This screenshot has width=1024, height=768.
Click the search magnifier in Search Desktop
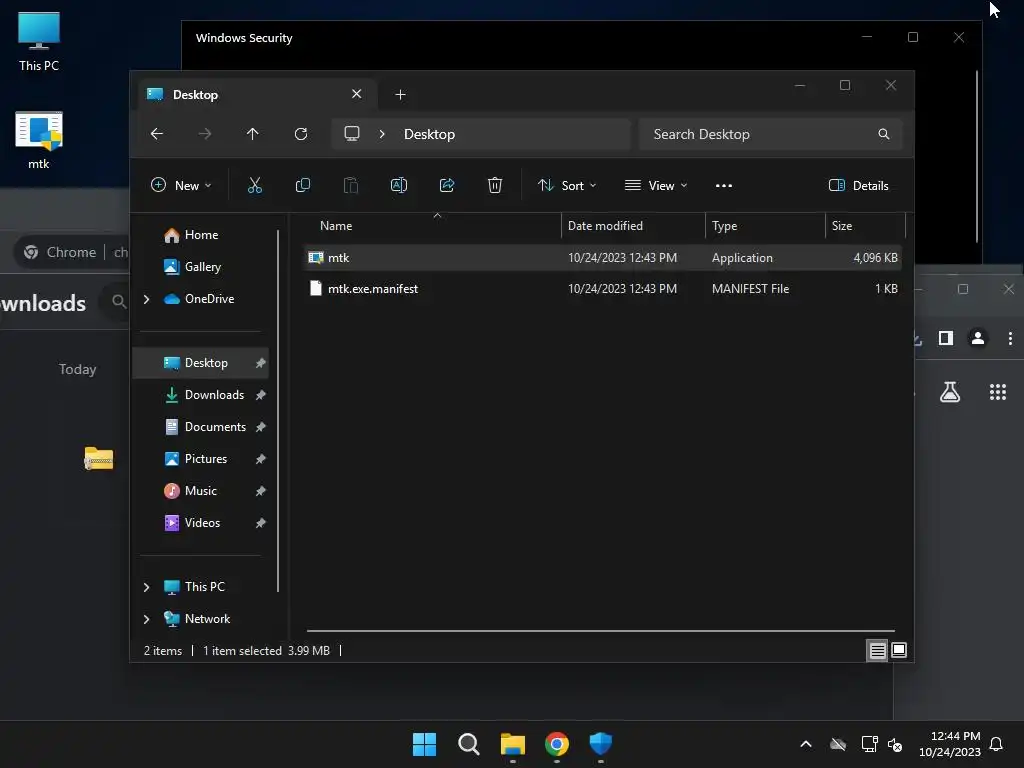tap(884, 134)
